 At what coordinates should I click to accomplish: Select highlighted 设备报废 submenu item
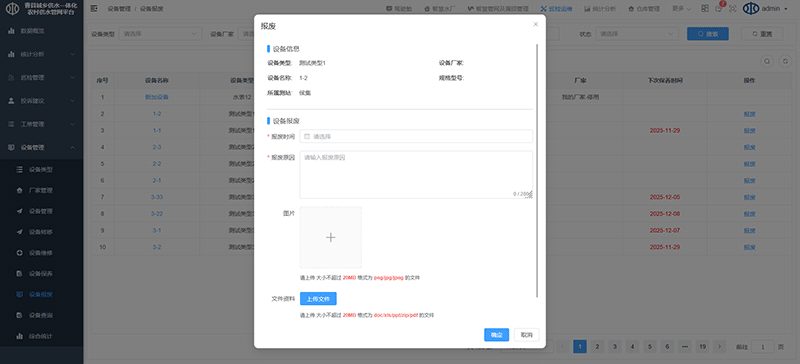click(x=41, y=295)
